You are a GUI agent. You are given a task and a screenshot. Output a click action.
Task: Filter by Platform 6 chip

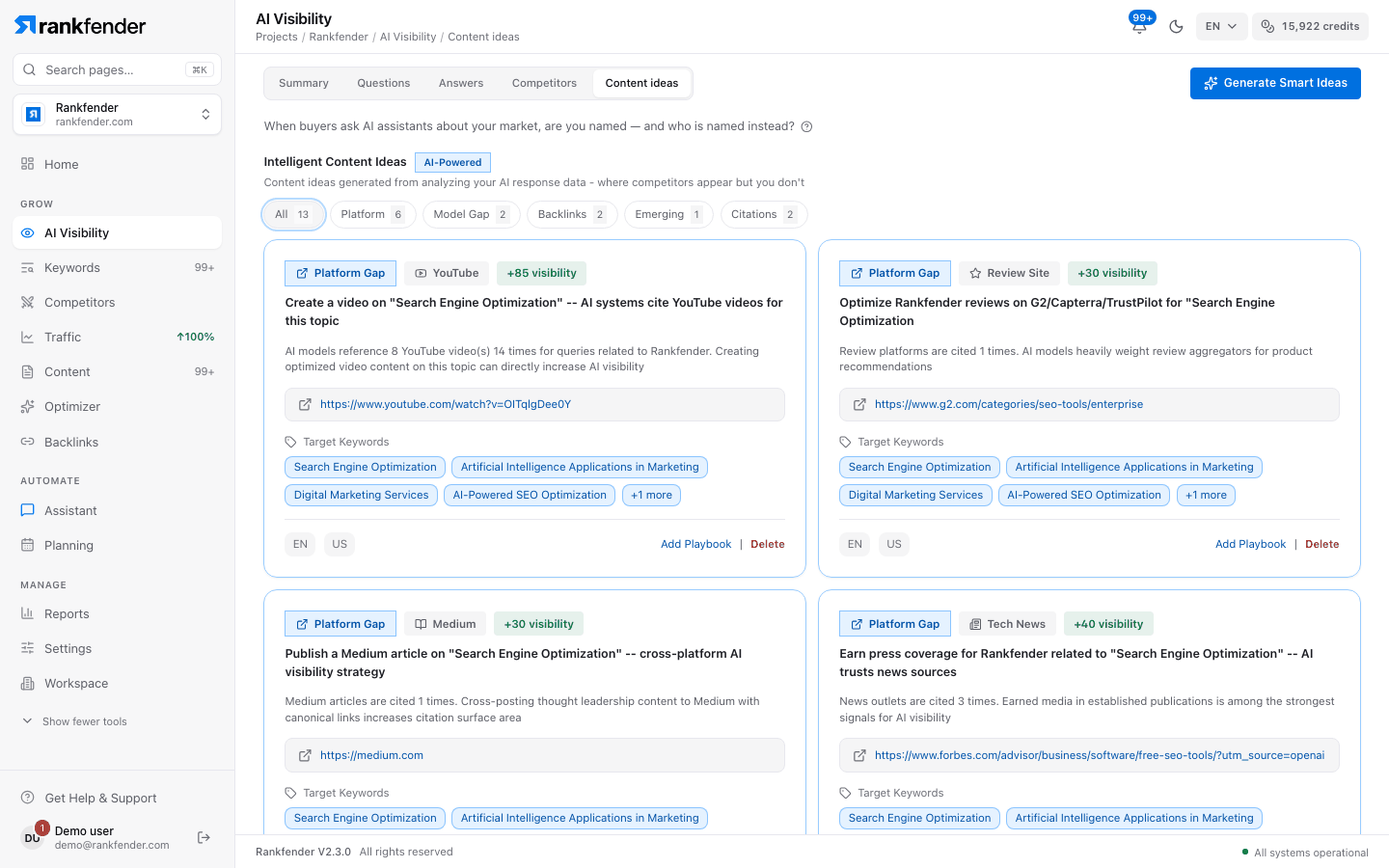pos(372,214)
